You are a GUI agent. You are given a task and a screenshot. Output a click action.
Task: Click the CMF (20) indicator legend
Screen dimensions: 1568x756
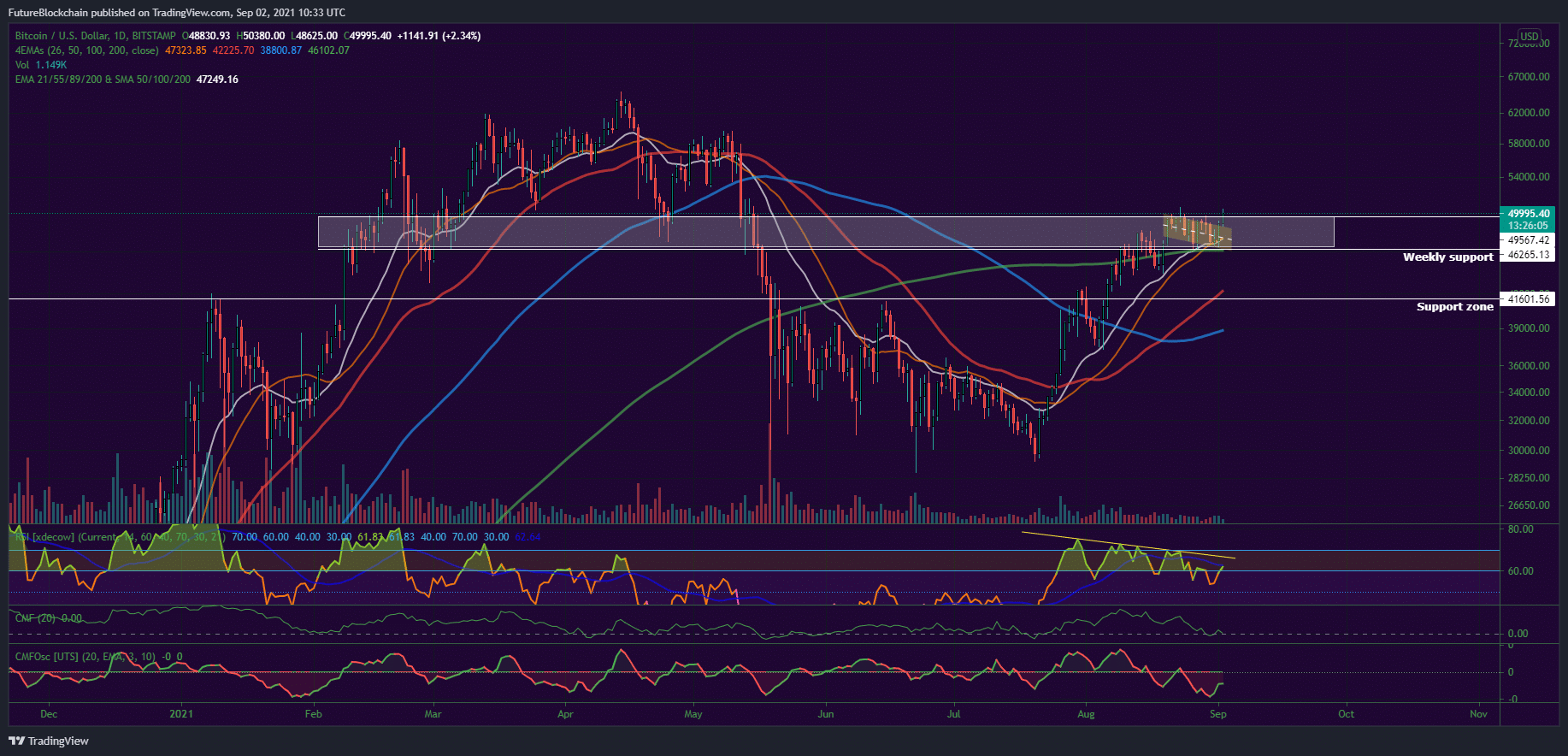point(48,618)
